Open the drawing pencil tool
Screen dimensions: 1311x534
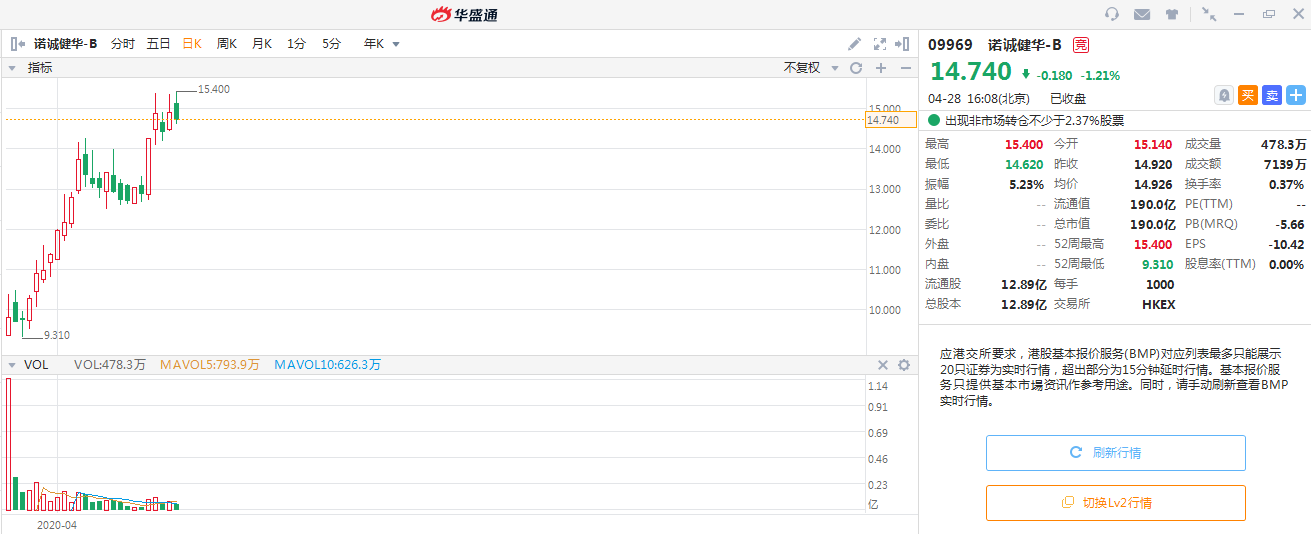coord(854,44)
